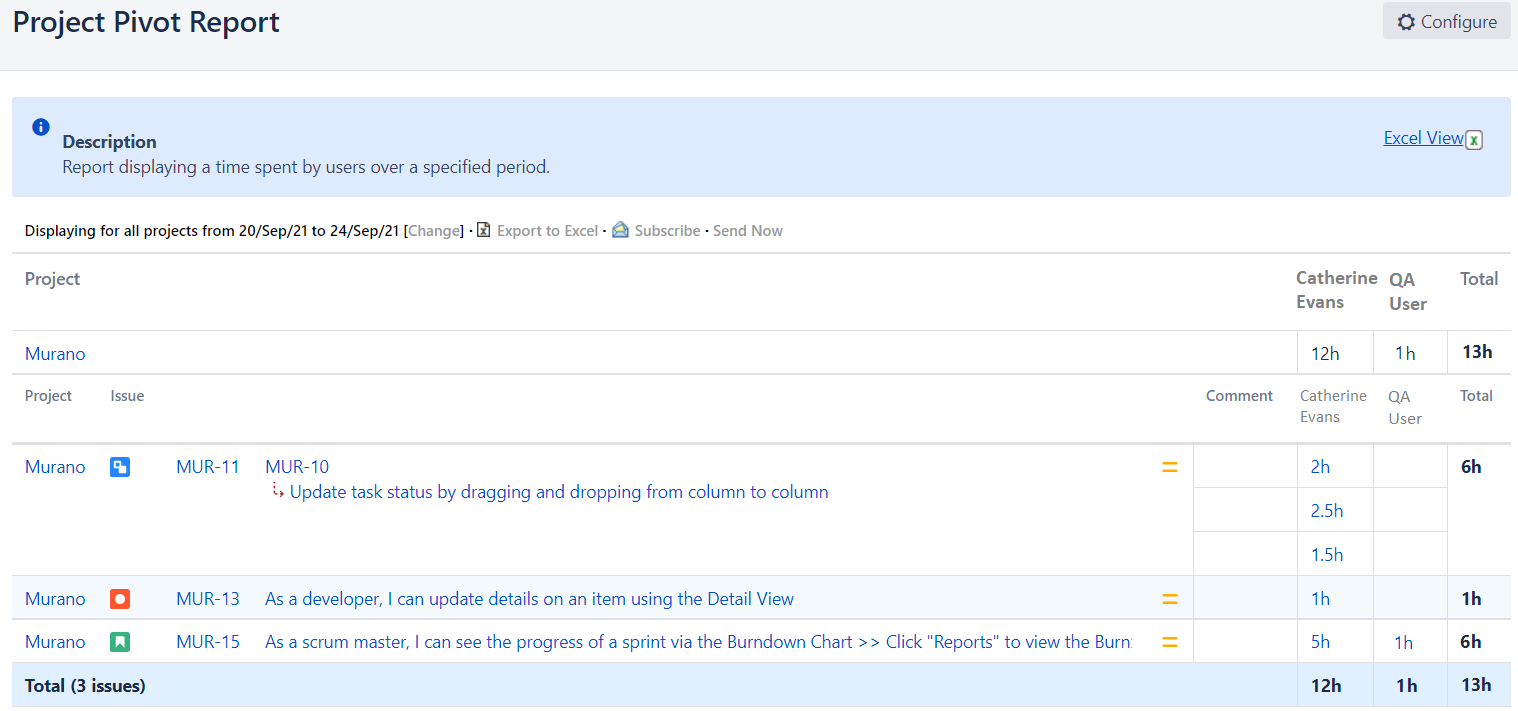
Task: Click the medium priority icon on MUR-15 row
Action: [1169, 642]
